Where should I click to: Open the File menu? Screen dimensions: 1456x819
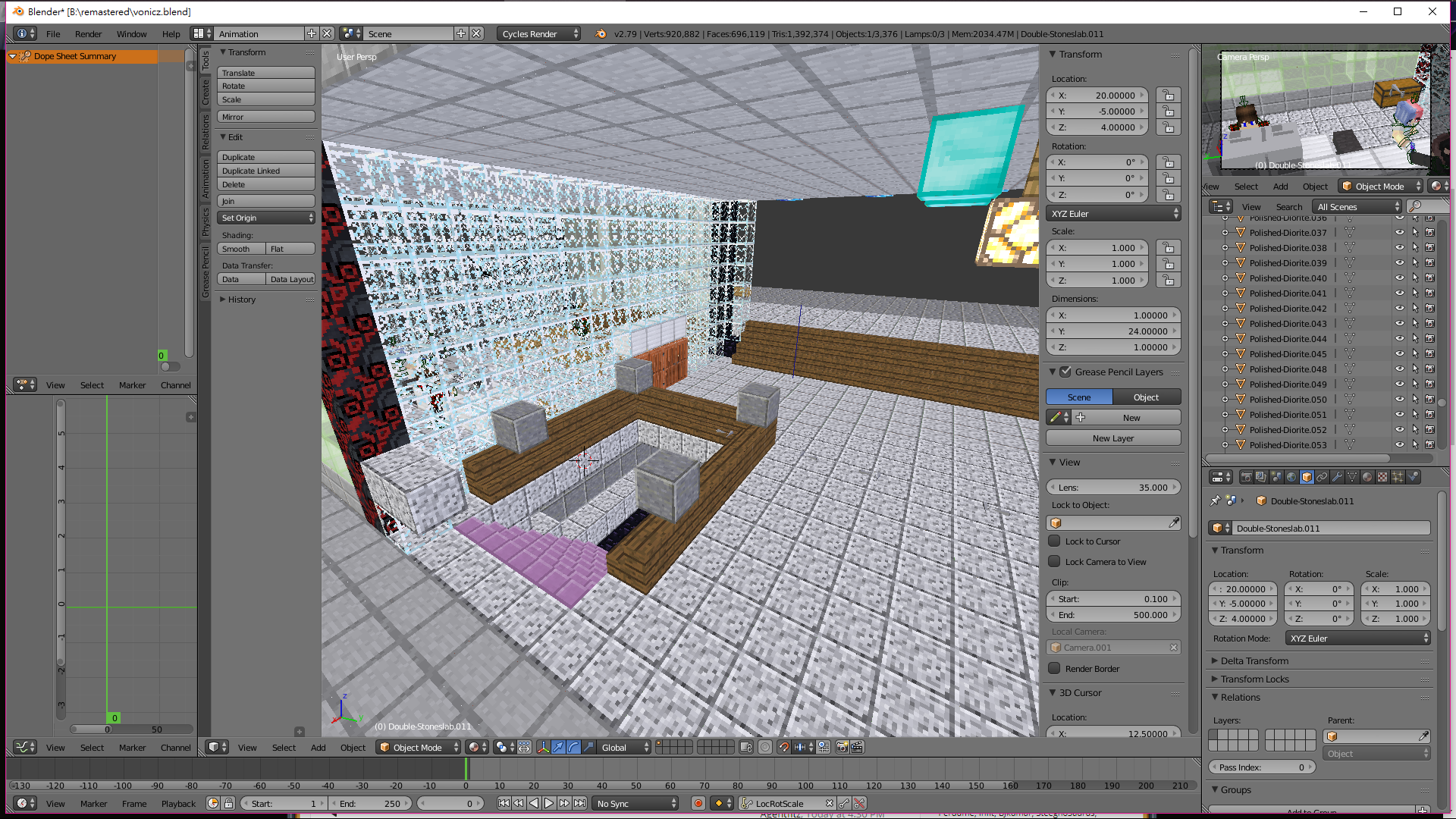click(x=53, y=33)
